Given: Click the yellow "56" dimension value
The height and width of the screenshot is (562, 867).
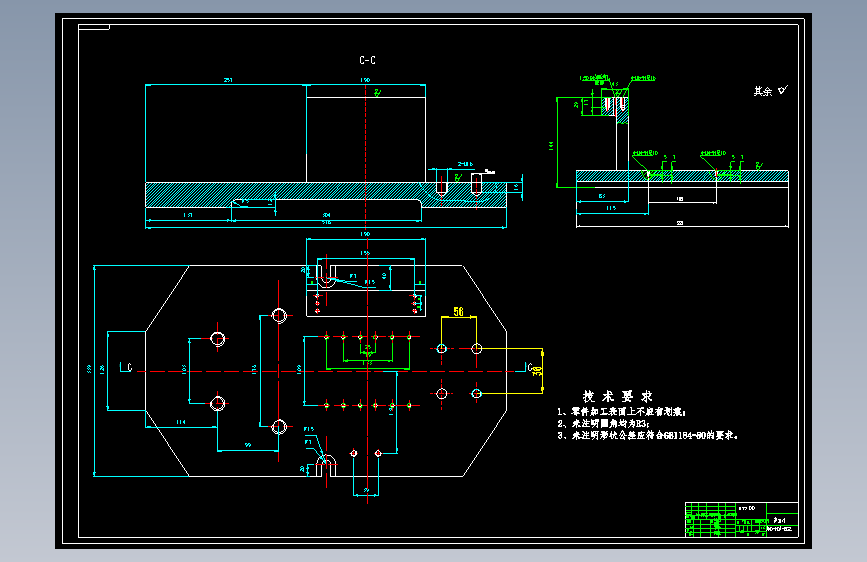Looking at the screenshot, I should 458,312.
